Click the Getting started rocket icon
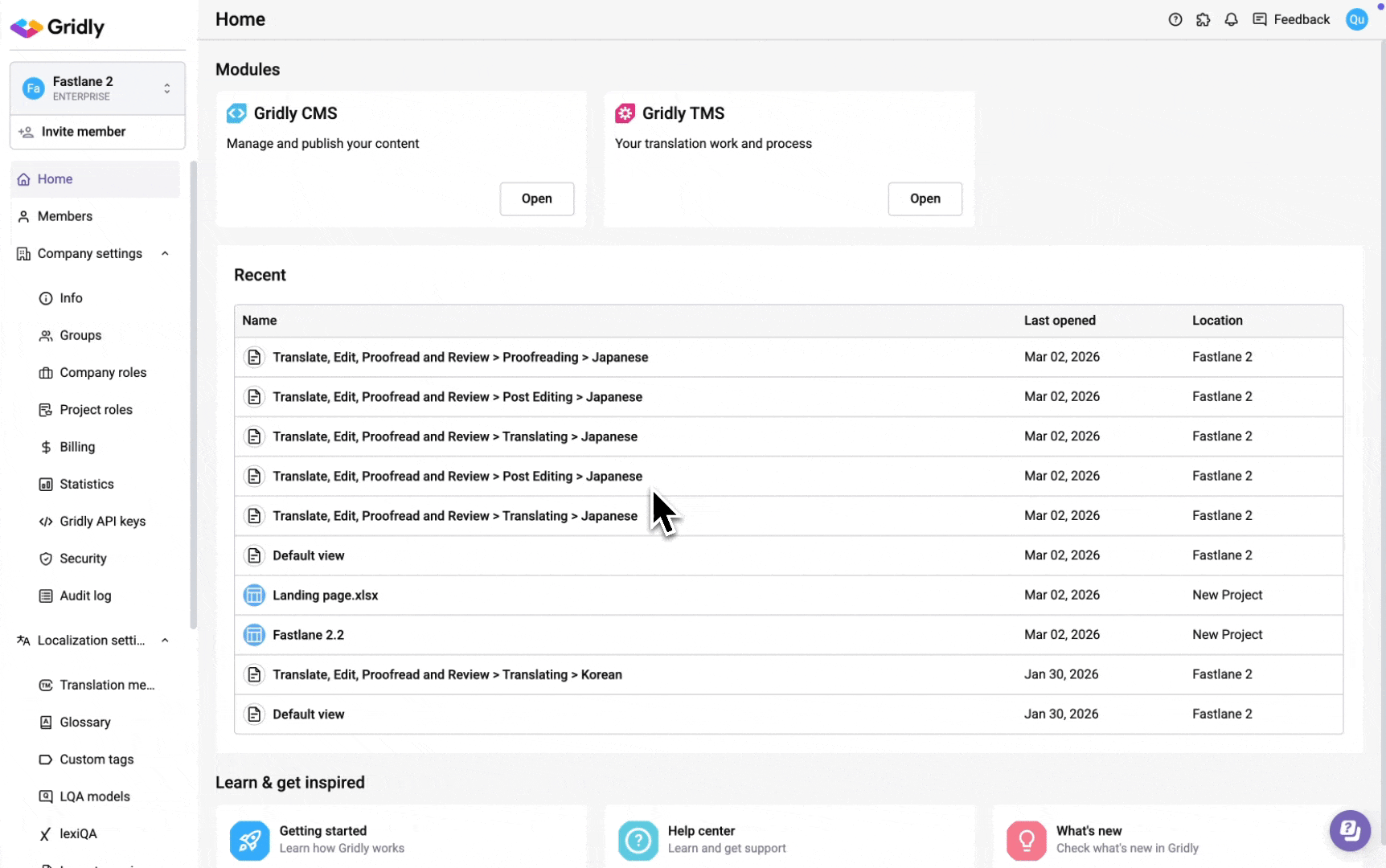Image resolution: width=1386 pixels, height=868 pixels. 249,840
